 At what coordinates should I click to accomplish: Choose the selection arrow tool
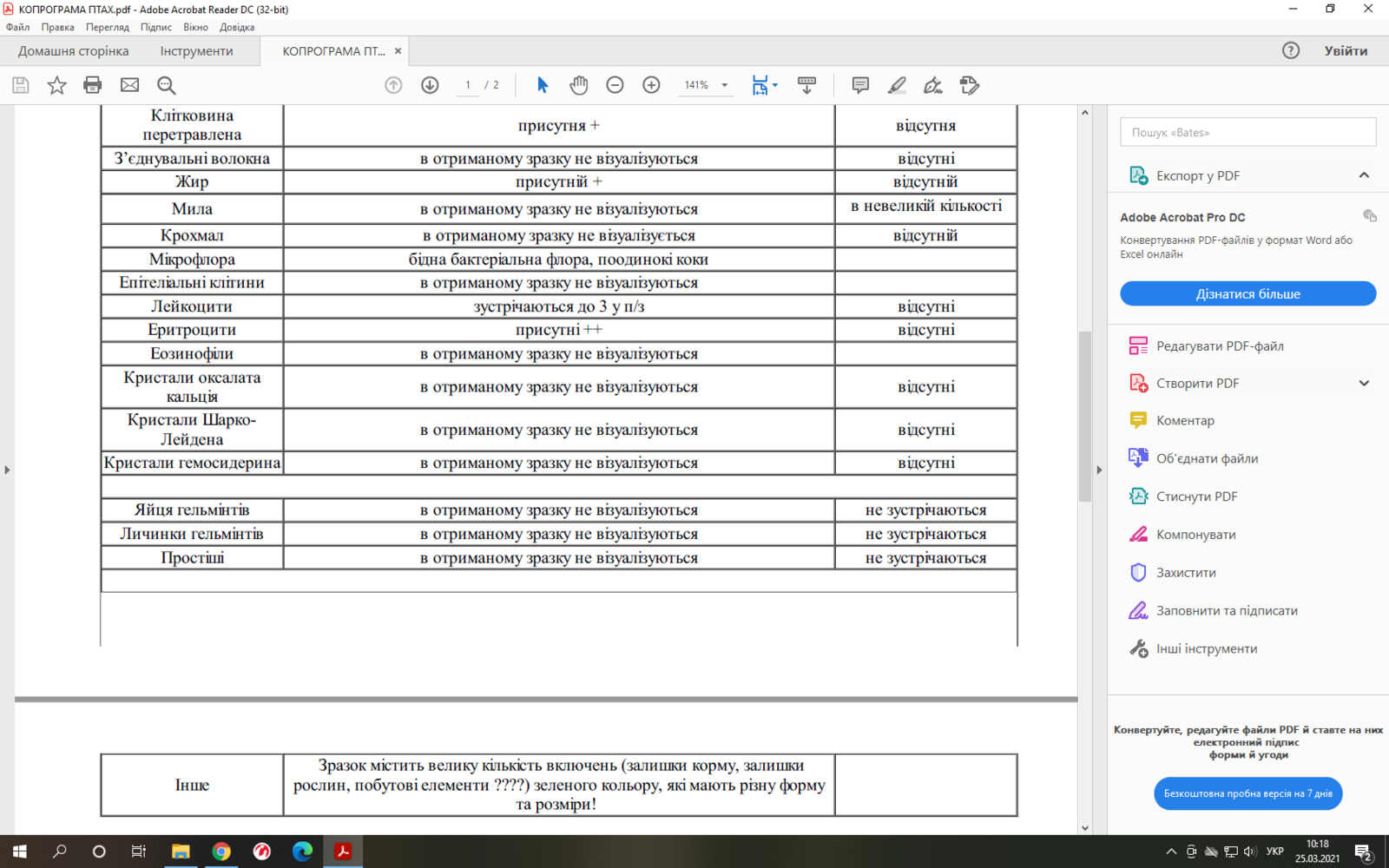pyautogui.click(x=543, y=85)
